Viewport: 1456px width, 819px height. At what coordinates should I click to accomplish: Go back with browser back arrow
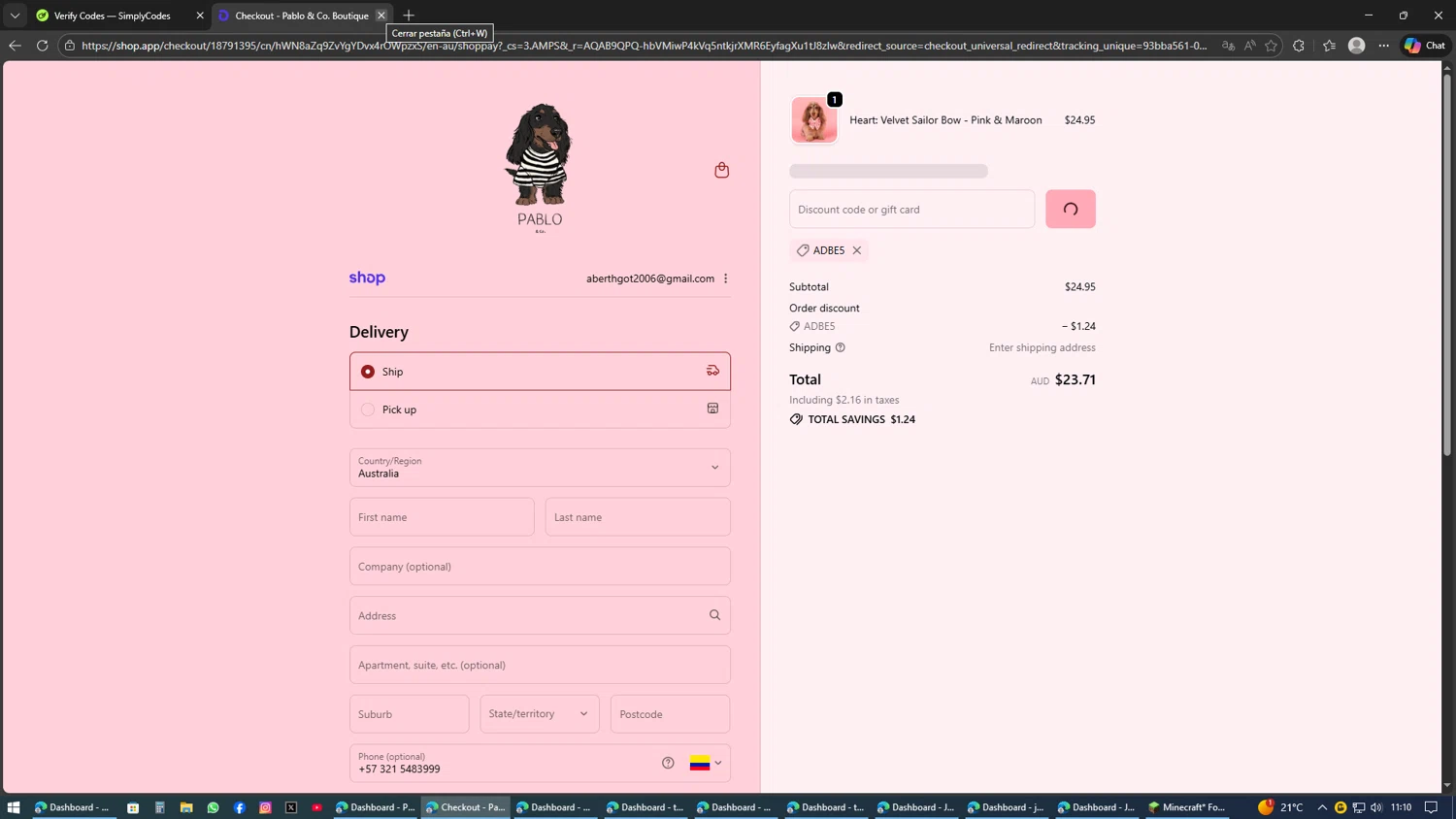click(15, 46)
